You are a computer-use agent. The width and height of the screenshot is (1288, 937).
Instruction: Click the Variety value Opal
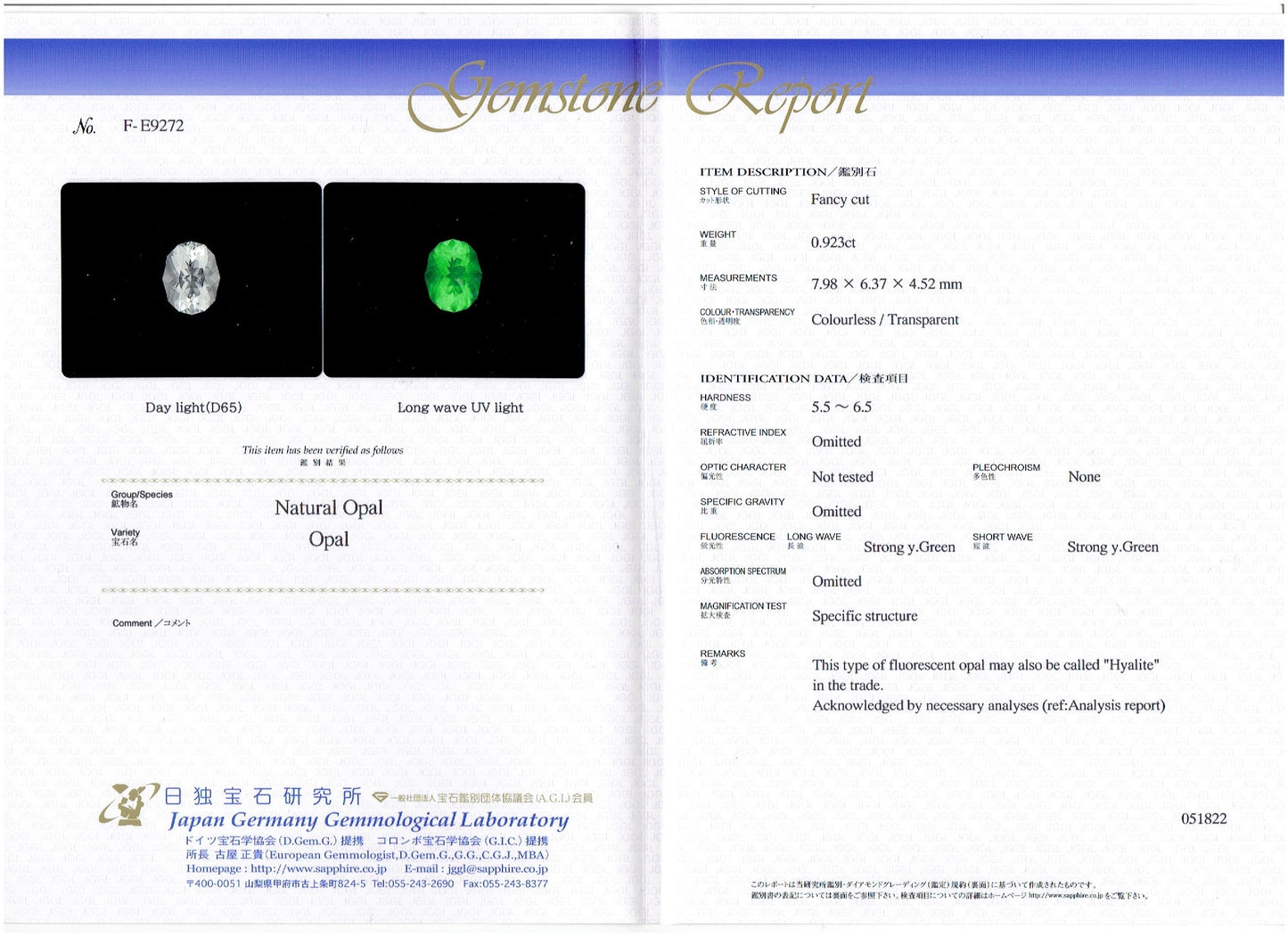[328, 539]
